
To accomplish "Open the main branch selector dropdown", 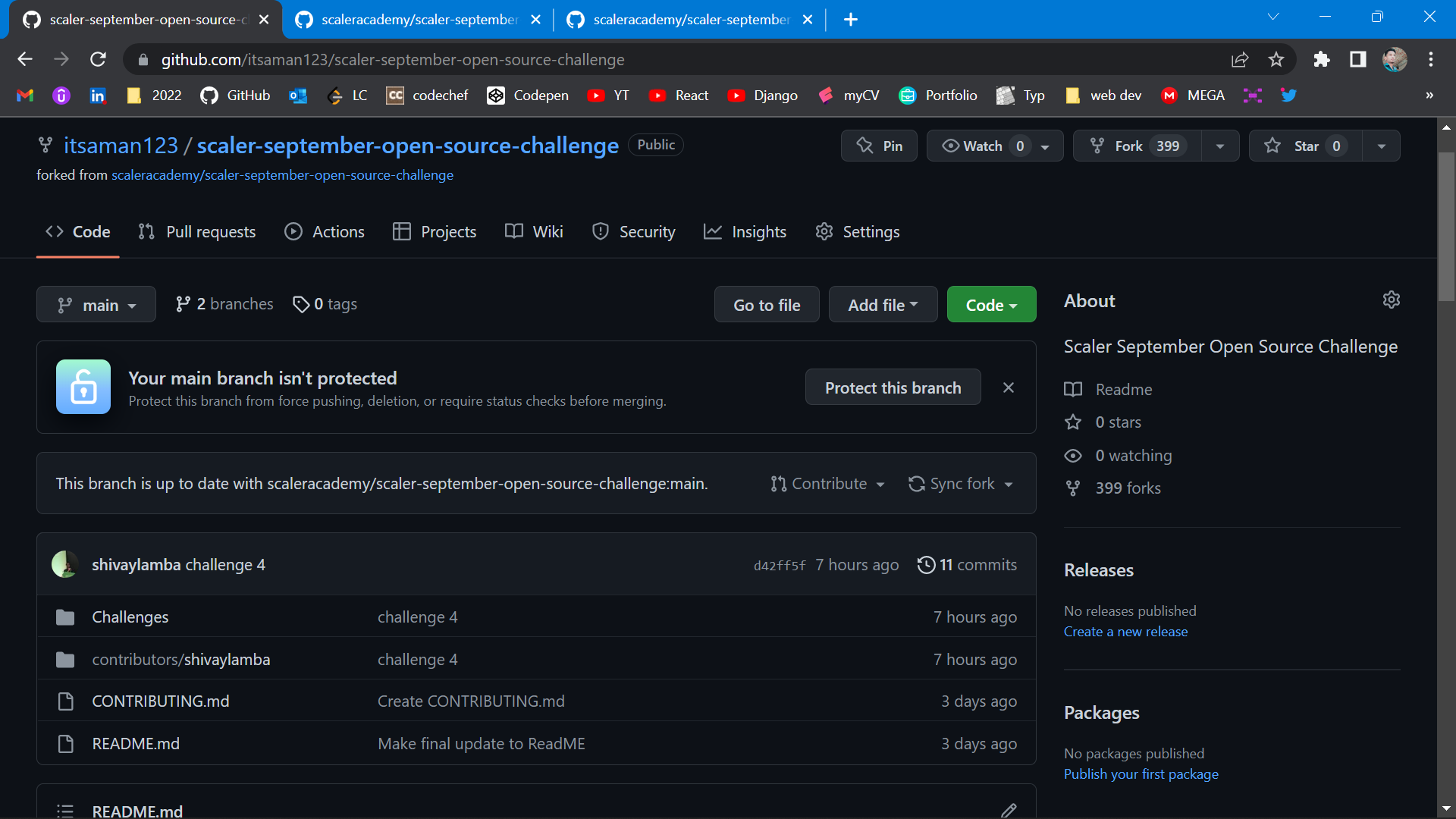I will click(96, 304).
